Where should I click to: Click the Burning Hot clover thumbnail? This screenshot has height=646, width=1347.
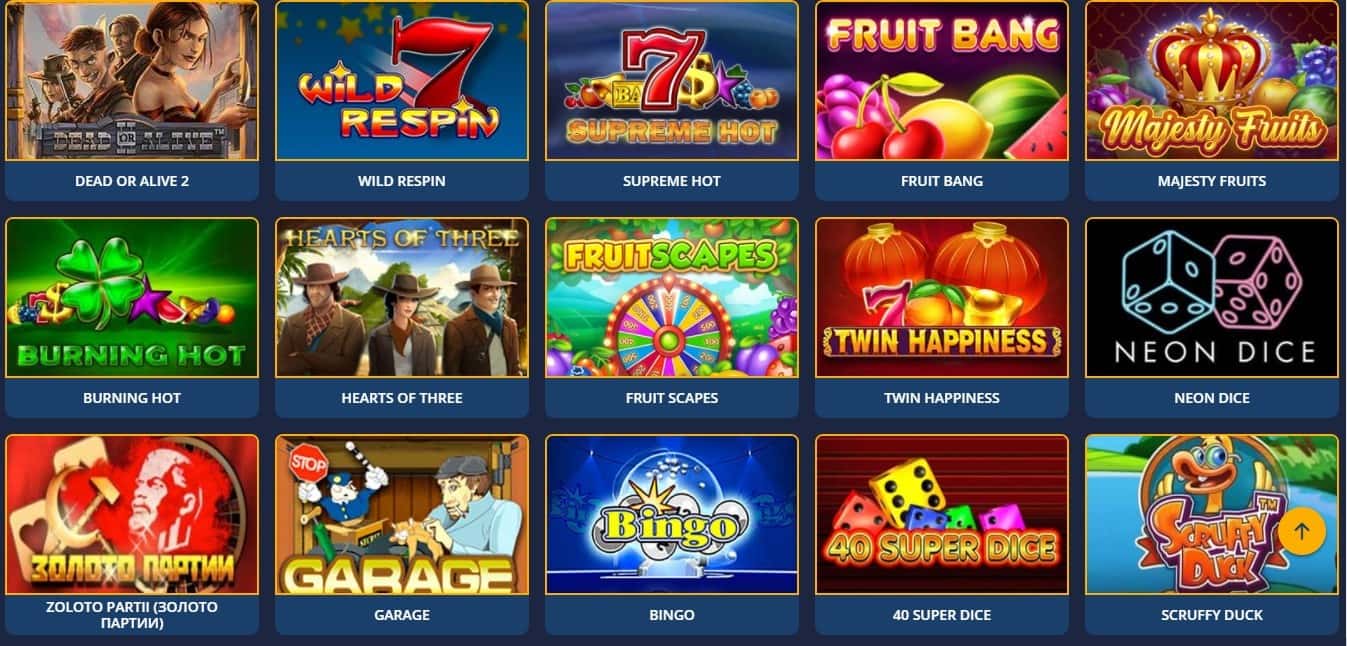132,297
